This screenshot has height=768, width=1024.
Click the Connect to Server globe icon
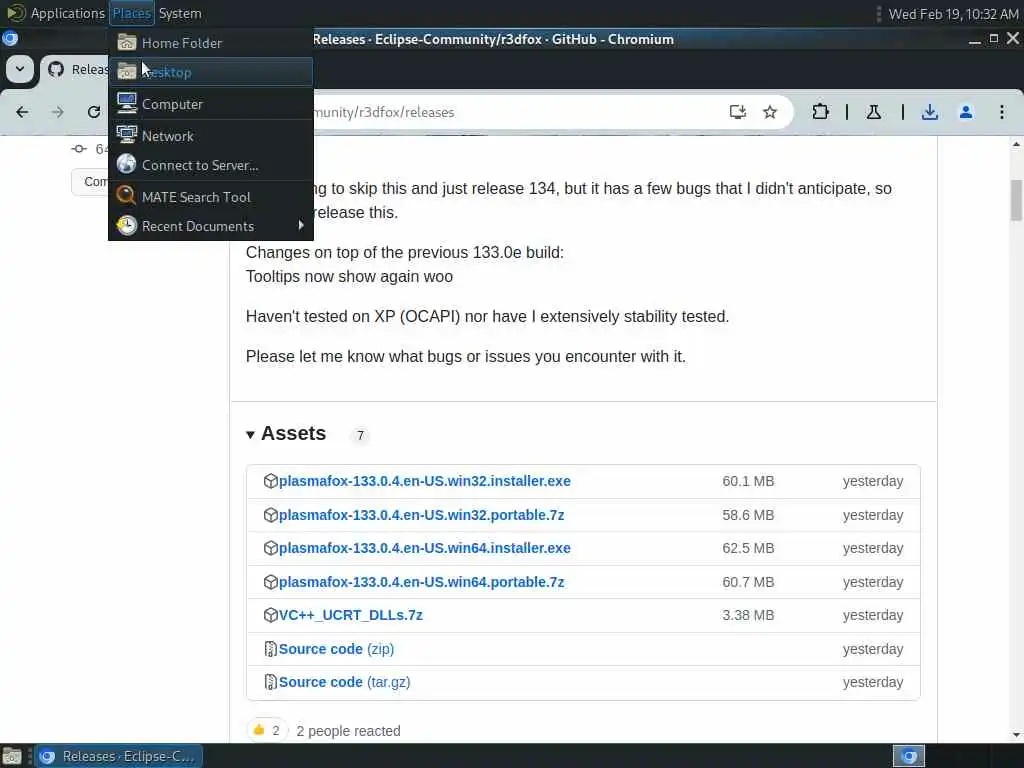(127, 164)
